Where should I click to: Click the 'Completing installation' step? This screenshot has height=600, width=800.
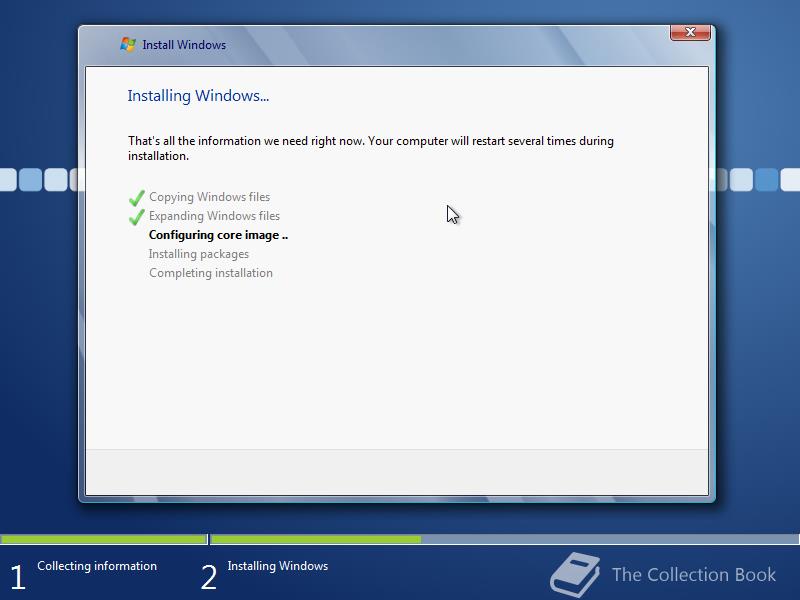coord(211,273)
